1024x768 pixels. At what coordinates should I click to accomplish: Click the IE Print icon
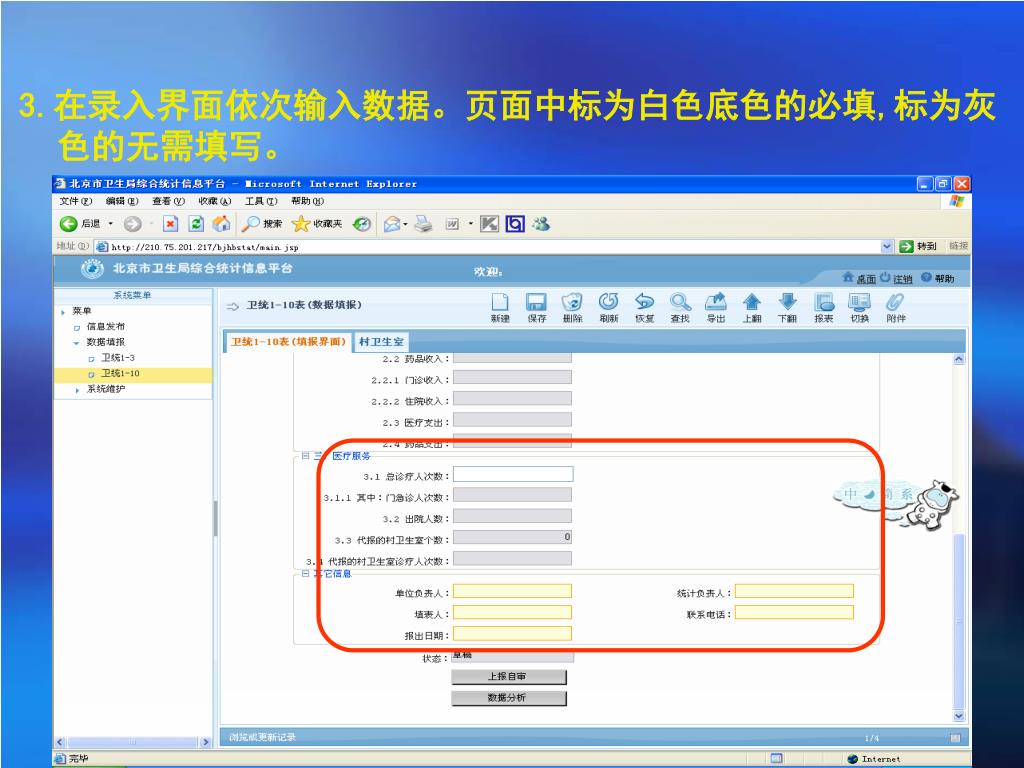point(423,224)
